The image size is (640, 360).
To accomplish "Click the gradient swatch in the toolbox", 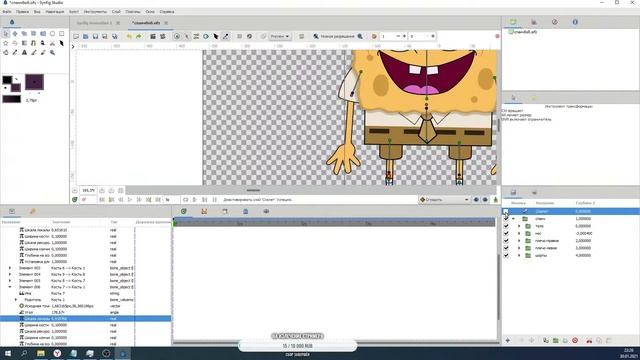I will [11, 99].
